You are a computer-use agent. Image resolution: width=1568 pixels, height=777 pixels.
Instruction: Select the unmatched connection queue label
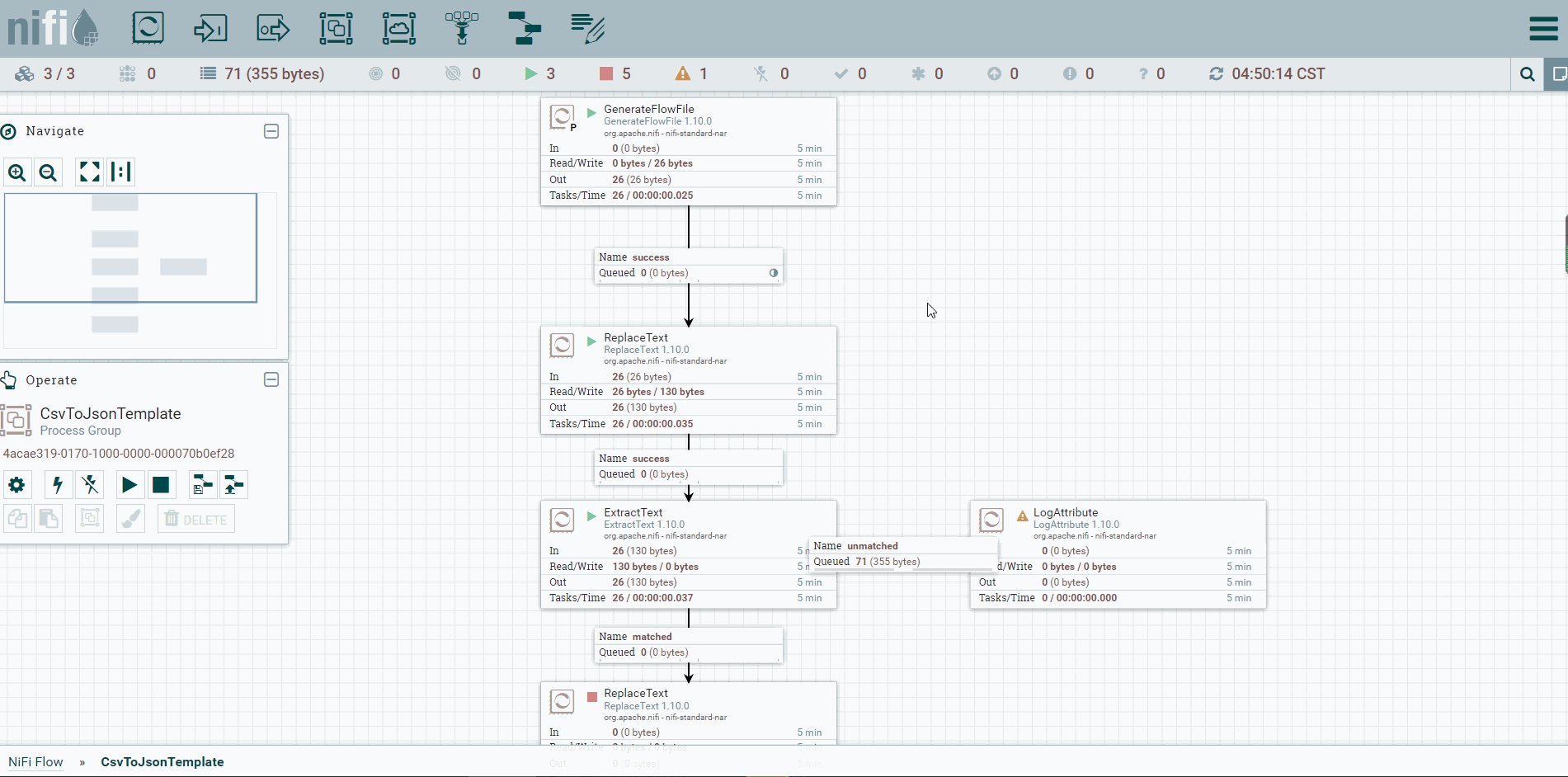[903, 553]
